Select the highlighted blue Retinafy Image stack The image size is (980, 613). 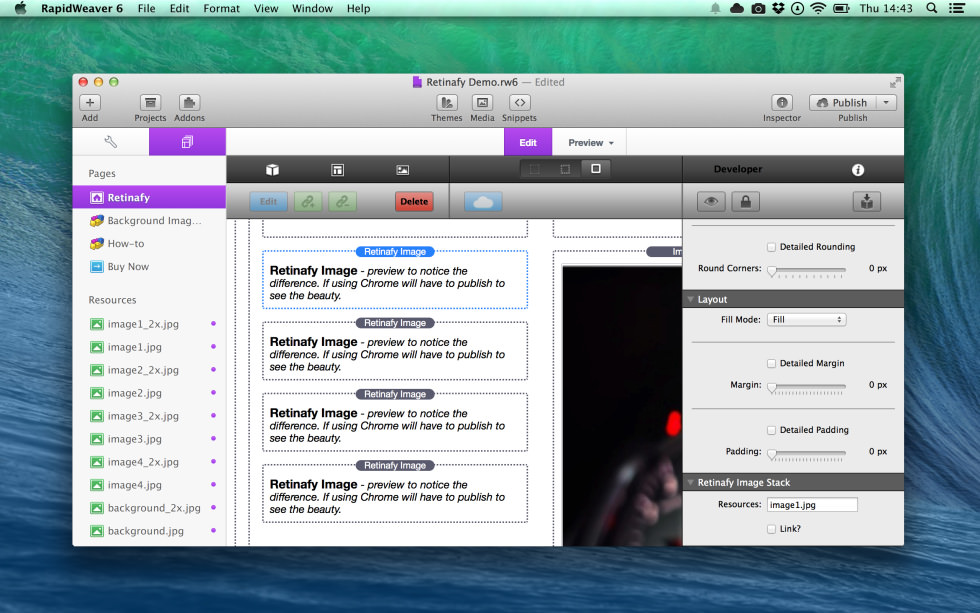coord(395,280)
